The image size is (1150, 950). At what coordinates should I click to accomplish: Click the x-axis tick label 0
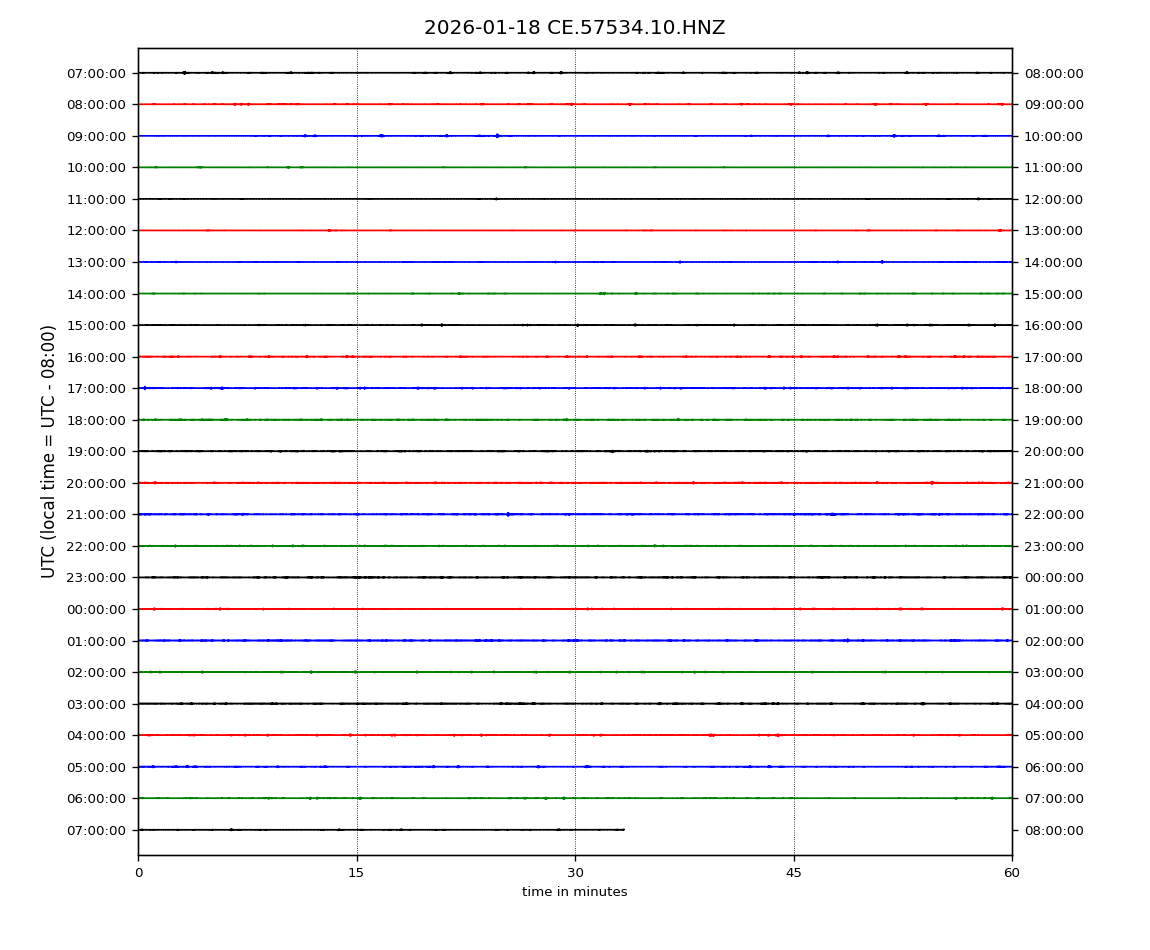click(x=138, y=873)
